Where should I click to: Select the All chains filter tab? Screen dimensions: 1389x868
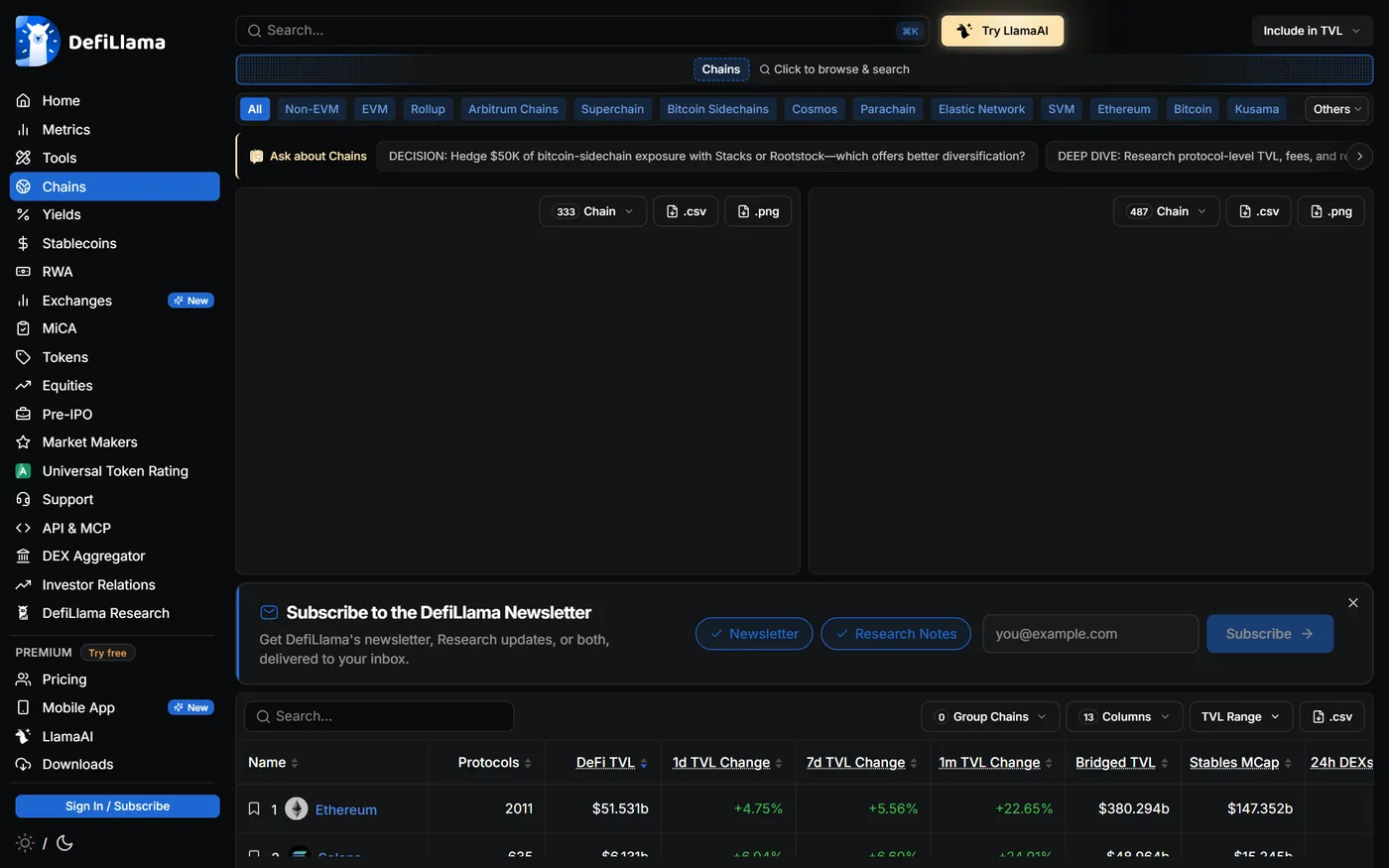pyautogui.click(x=255, y=109)
